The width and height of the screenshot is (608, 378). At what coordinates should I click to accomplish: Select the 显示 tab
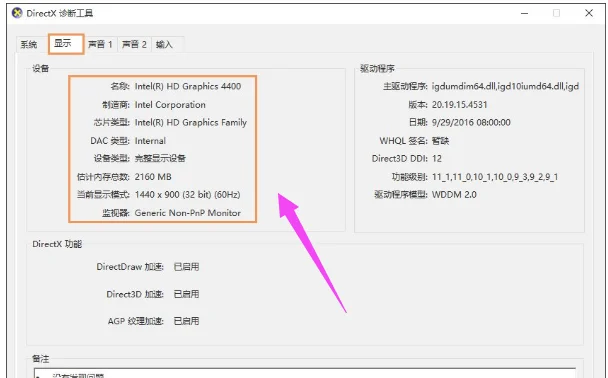[x=66, y=43]
